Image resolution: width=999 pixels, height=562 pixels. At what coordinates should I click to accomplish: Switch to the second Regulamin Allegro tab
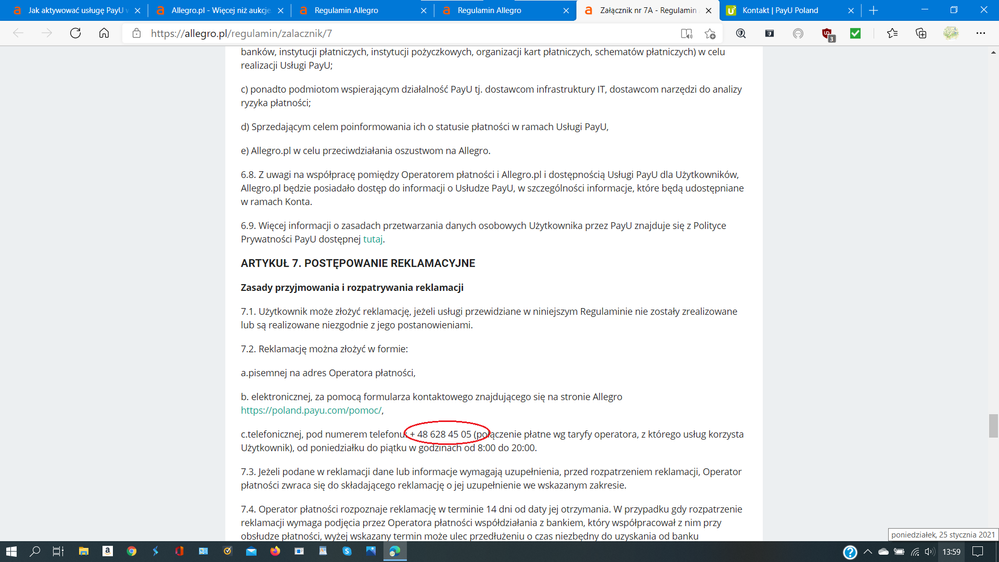pos(505,10)
